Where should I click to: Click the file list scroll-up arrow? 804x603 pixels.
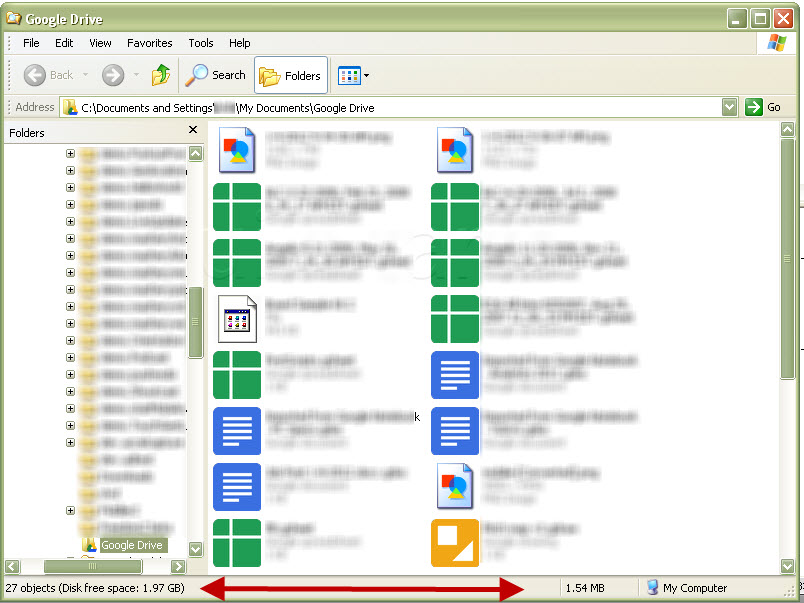pyautogui.click(x=787, y=129)
